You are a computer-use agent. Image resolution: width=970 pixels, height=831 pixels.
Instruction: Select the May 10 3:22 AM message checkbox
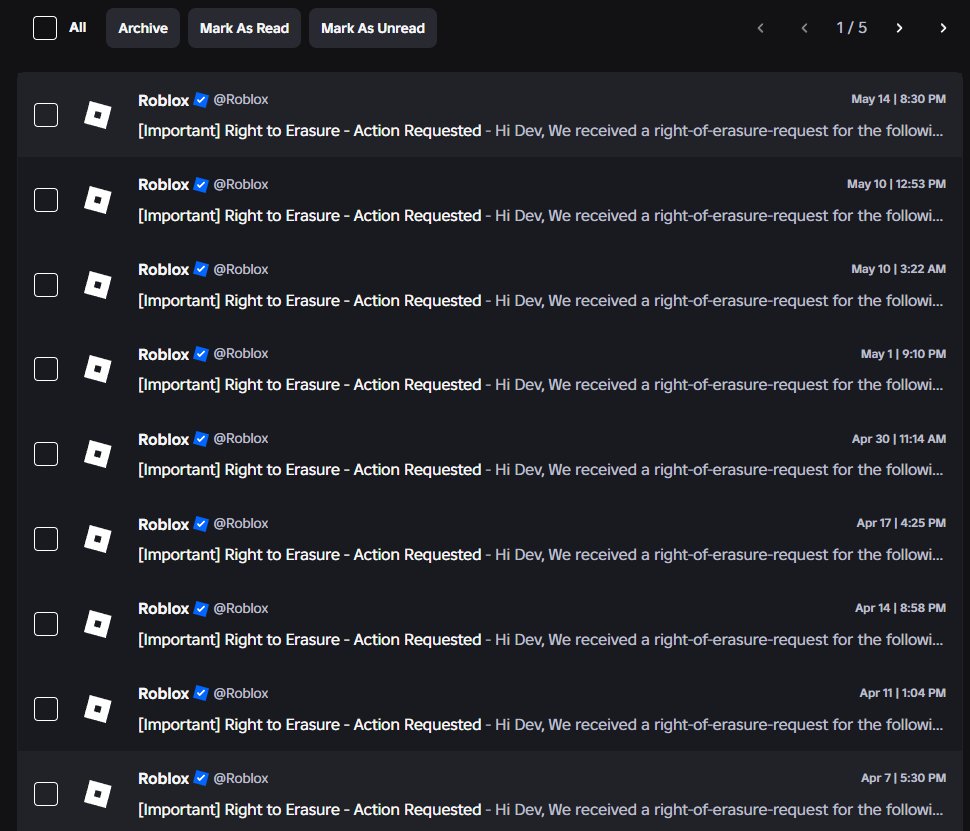pos(46,285)
